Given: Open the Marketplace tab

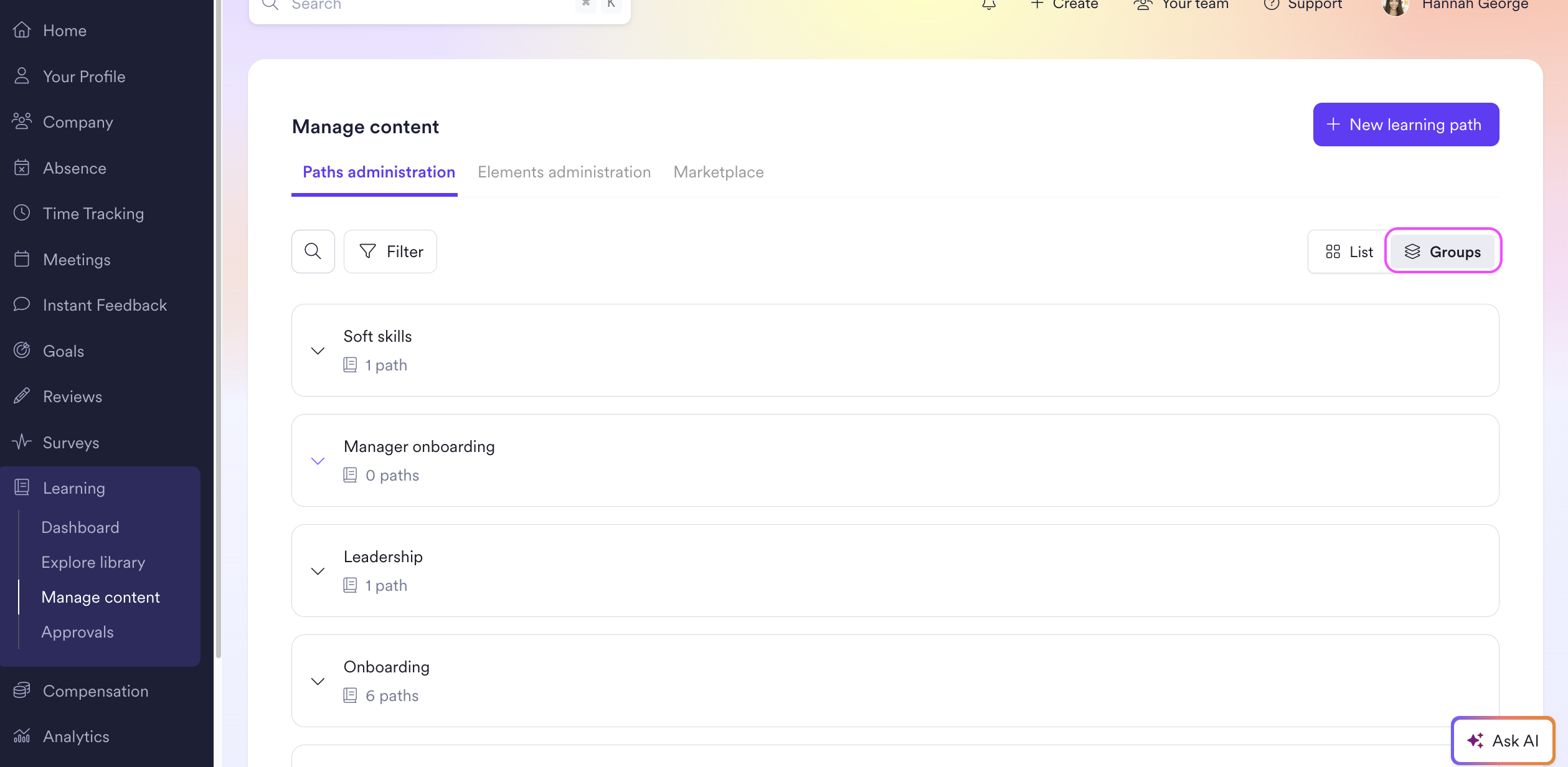Looking at the screenshot, I should pyautogui.click(x=718, y=172).
